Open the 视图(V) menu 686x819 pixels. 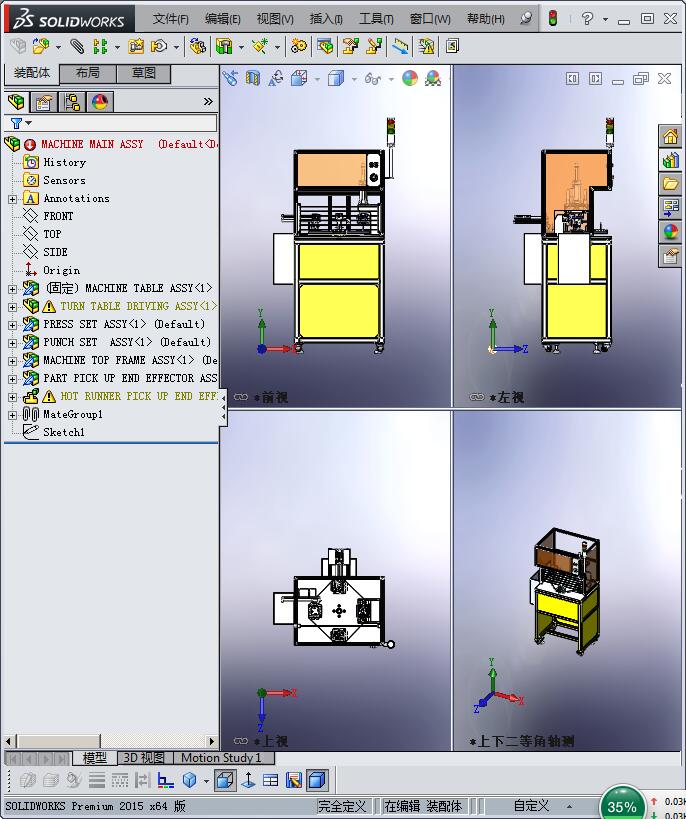[275, 19]
